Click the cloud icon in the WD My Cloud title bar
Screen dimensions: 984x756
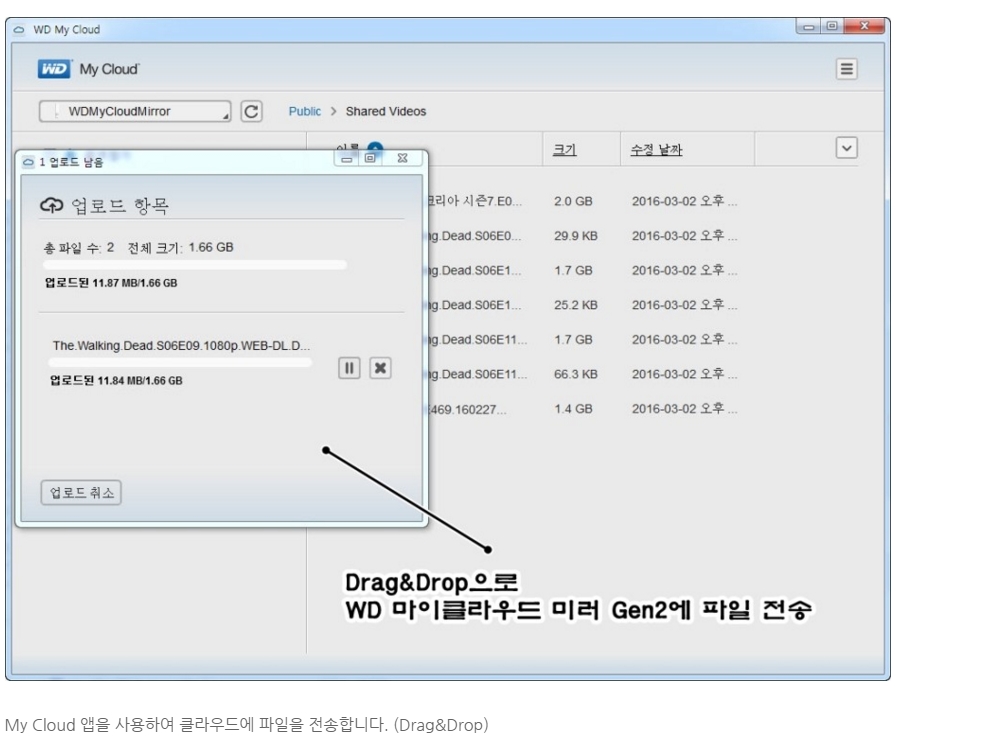pyautogui.click(x=19, y=29)
